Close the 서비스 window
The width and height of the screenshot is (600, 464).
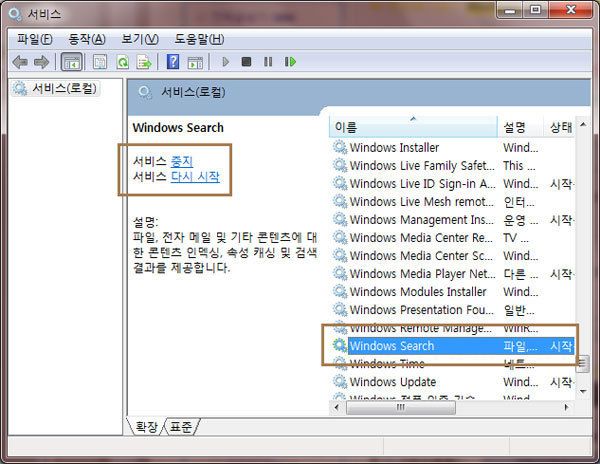[570, 10]
